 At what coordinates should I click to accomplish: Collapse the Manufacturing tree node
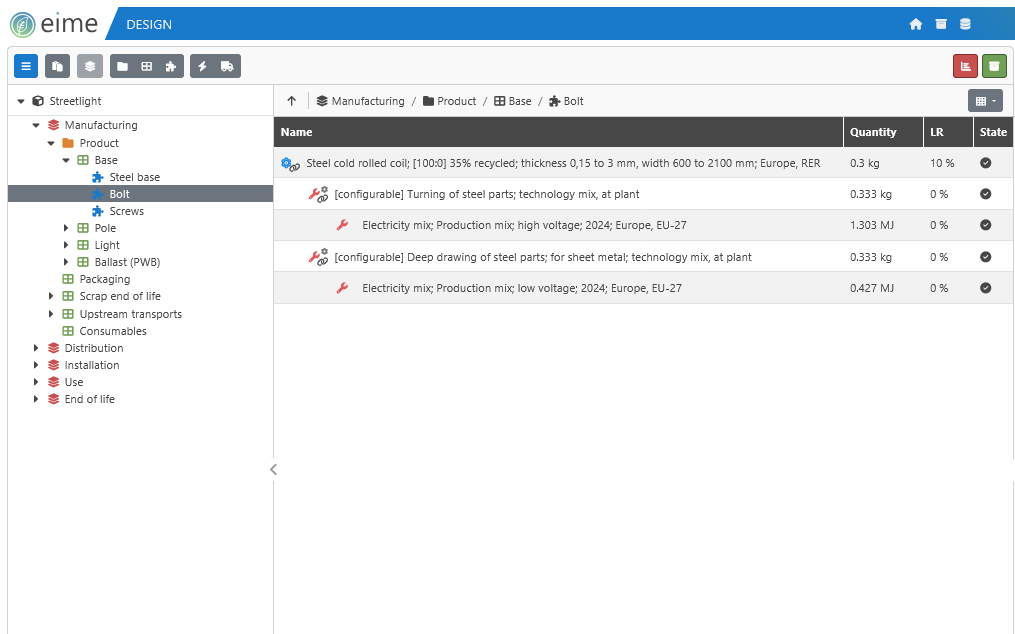[36, 125]
